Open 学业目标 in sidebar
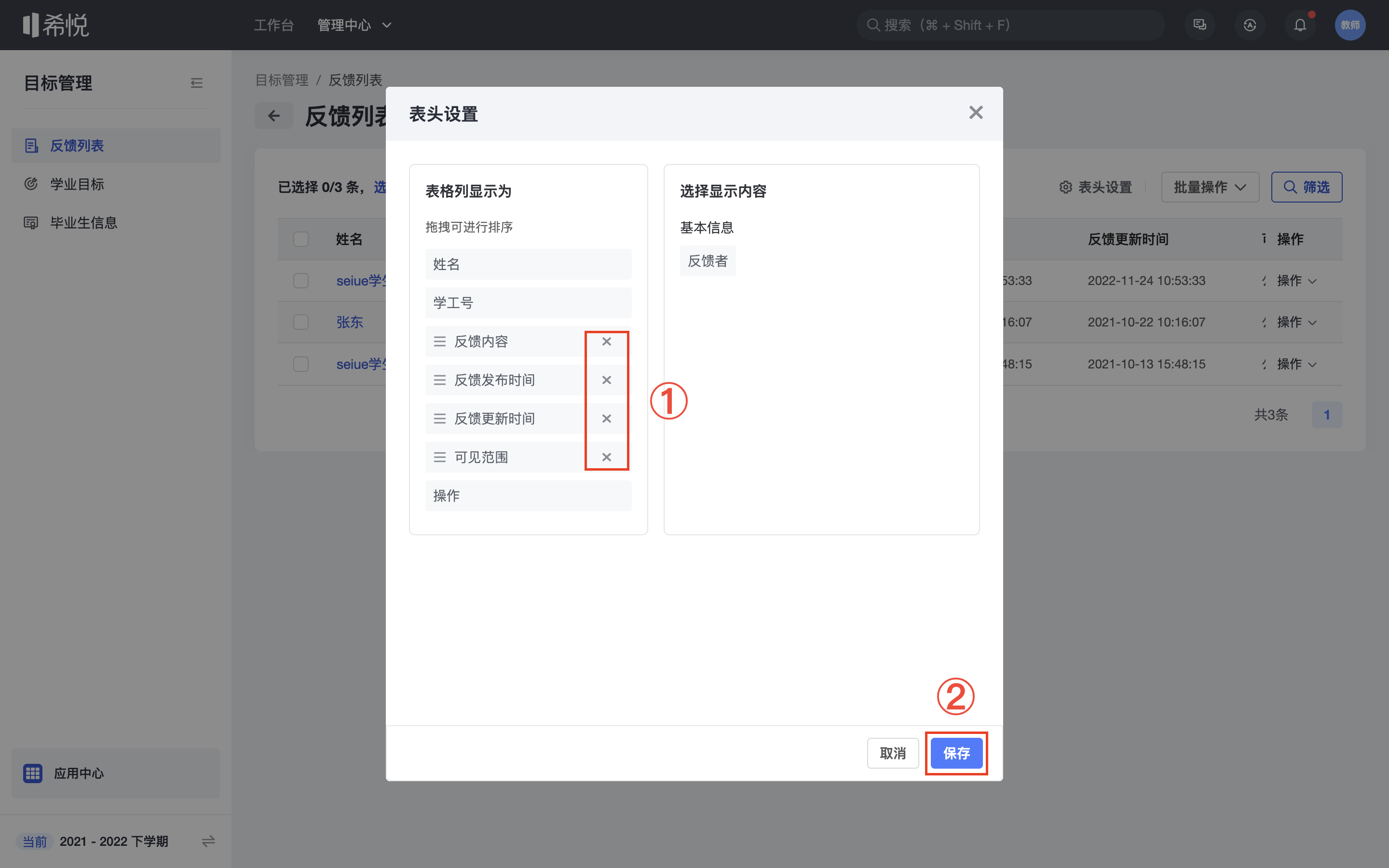Viewport: 1389px width, 868px height. click(116, 184)
